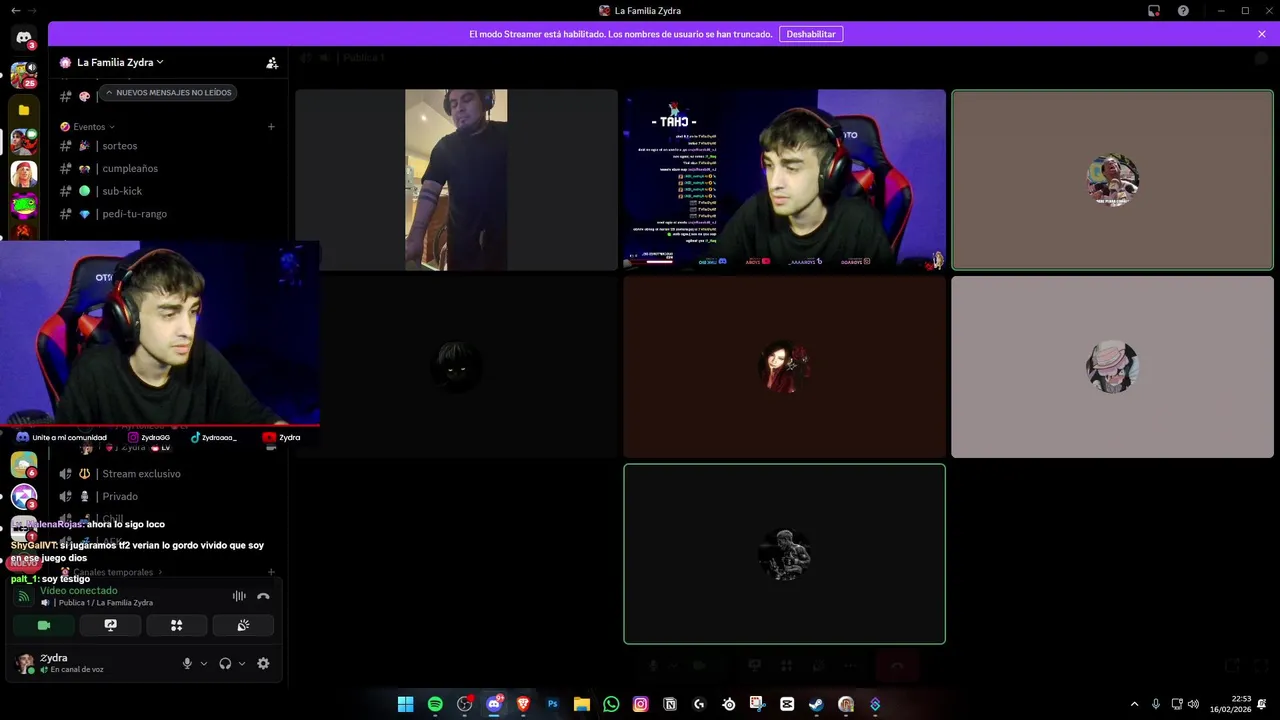1280x720 pixels.
Task: Open Steam from the taskbar
Action: pyautogui.click(x=816, y=704)
